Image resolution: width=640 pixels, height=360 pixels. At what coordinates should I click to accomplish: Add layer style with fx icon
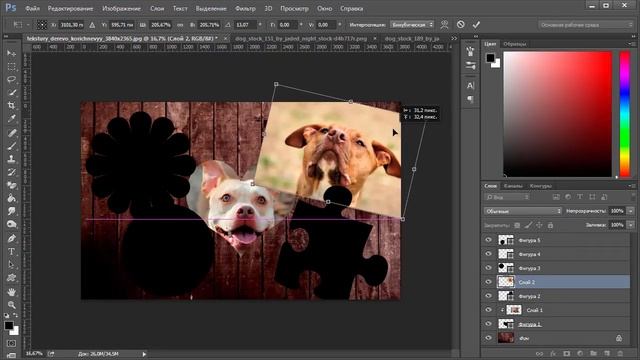click(x=553, y=353)
